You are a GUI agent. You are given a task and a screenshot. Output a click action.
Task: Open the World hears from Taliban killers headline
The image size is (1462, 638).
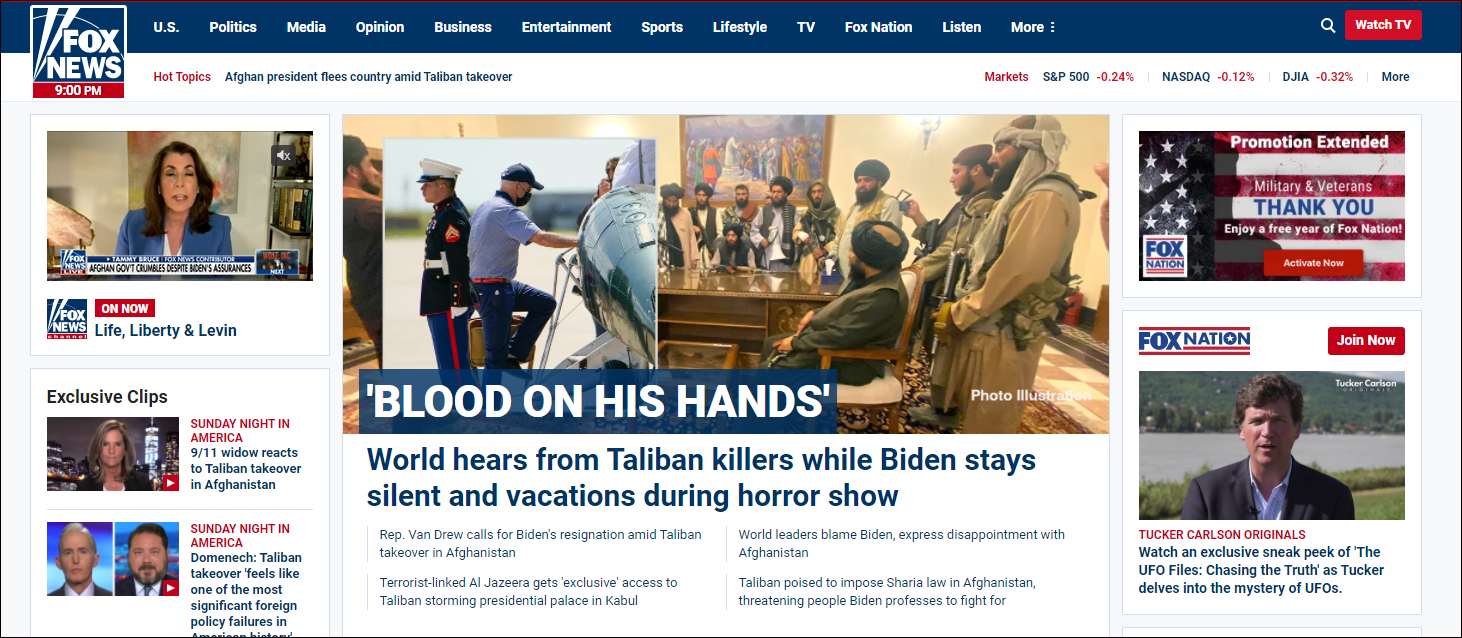[x=701, y=477]
